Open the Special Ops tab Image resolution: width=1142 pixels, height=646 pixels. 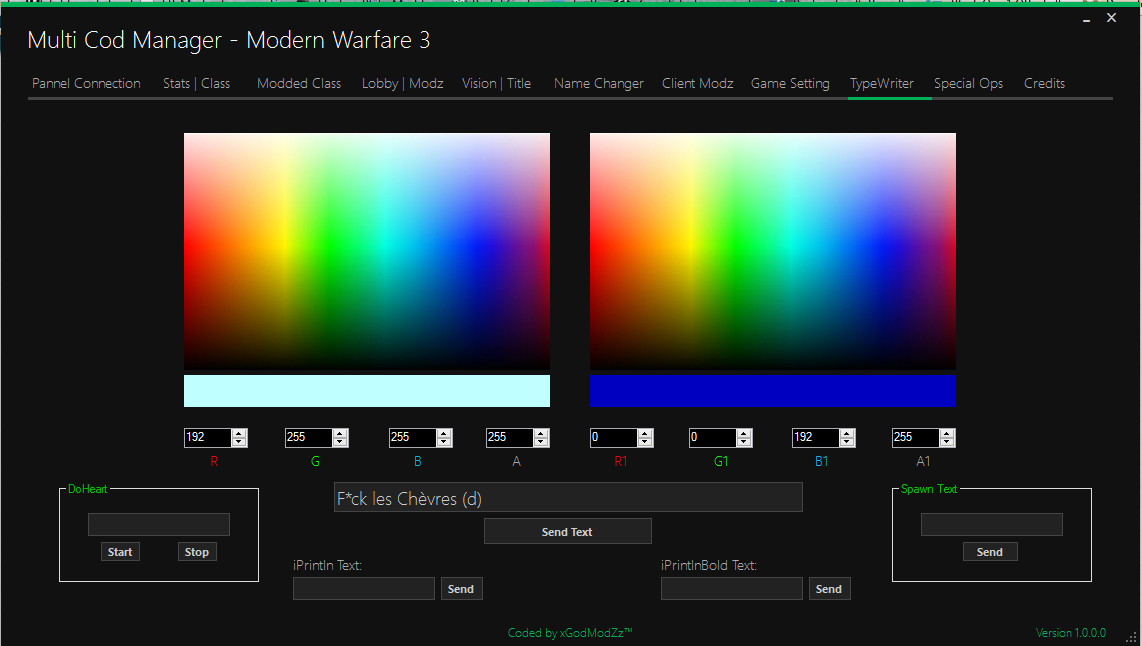pyautogui.click(x=969, y=84)
